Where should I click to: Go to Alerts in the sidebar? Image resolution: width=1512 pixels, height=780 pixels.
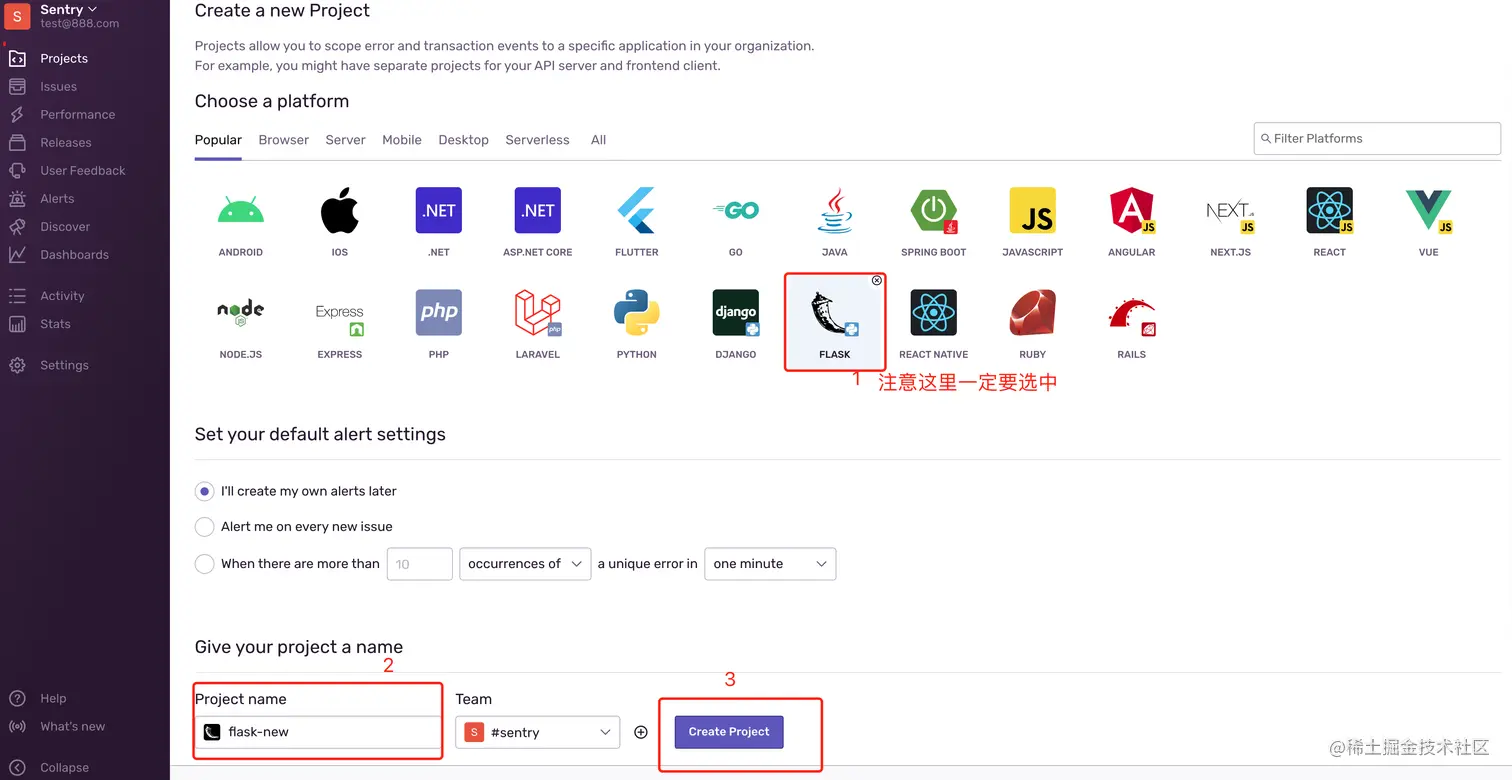(57, 198)
